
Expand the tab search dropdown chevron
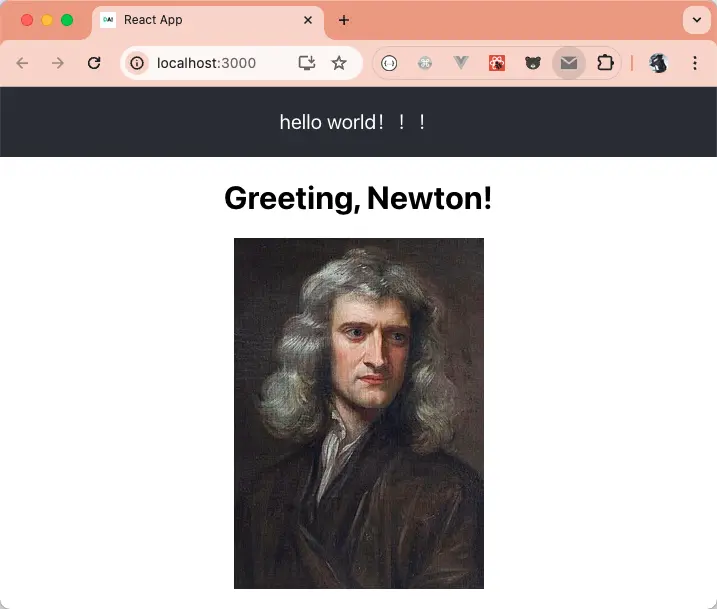[696, 20]
